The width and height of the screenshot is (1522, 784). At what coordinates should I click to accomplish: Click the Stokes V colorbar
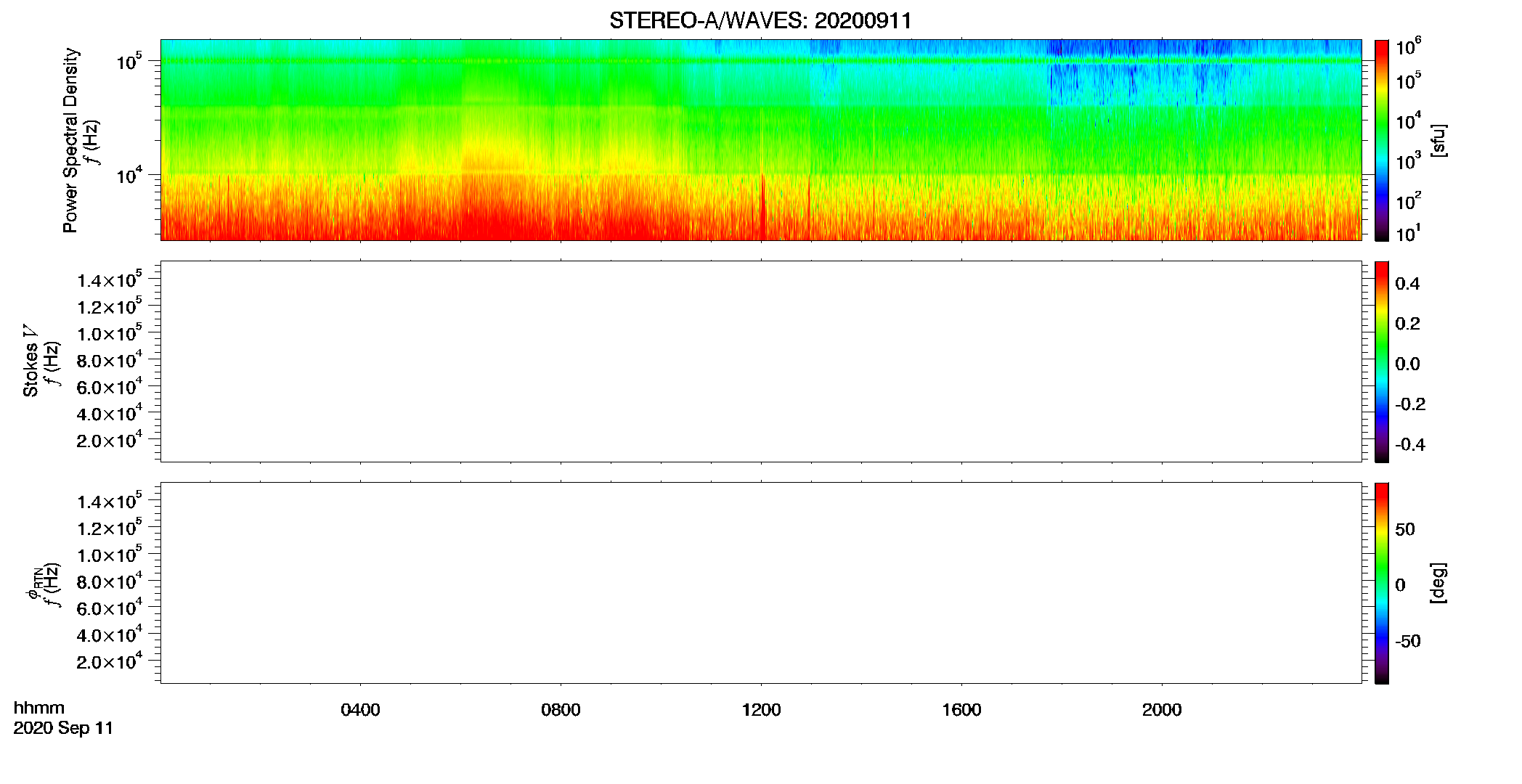click(x=1381, y=362)
